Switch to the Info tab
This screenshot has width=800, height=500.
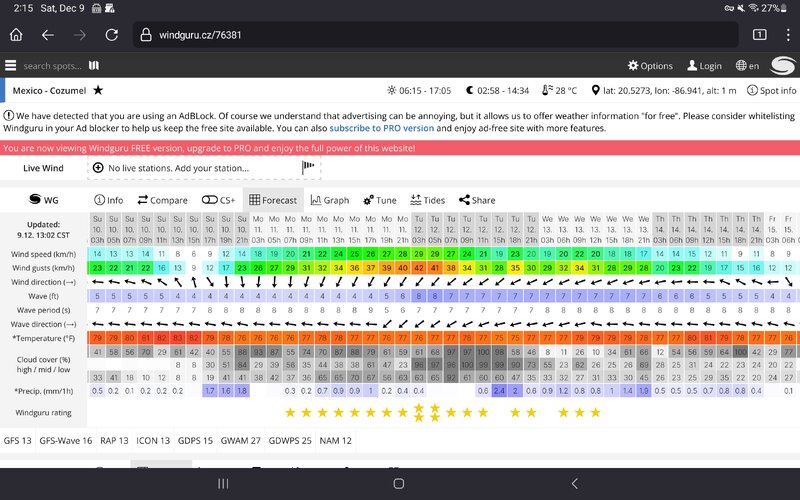[108, 200]
